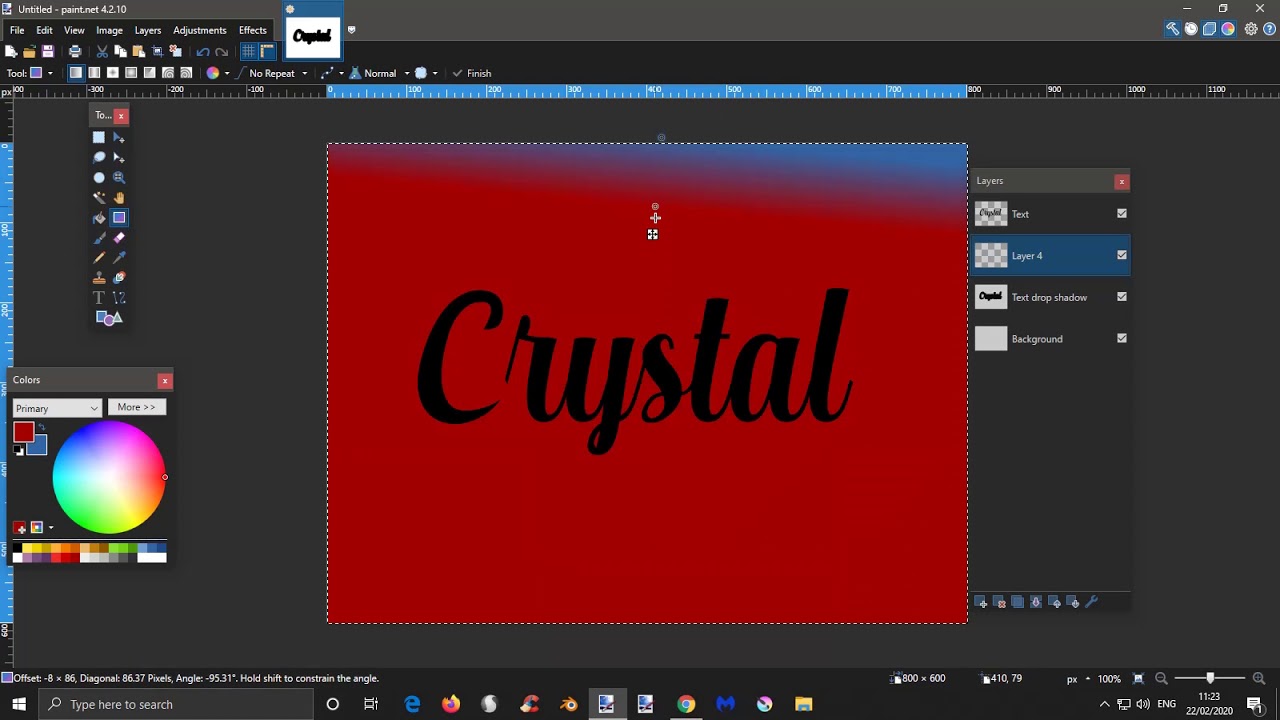Screen dimensions: 1280x720
Task: Select the Shapes tool
Action: [109, 318]
